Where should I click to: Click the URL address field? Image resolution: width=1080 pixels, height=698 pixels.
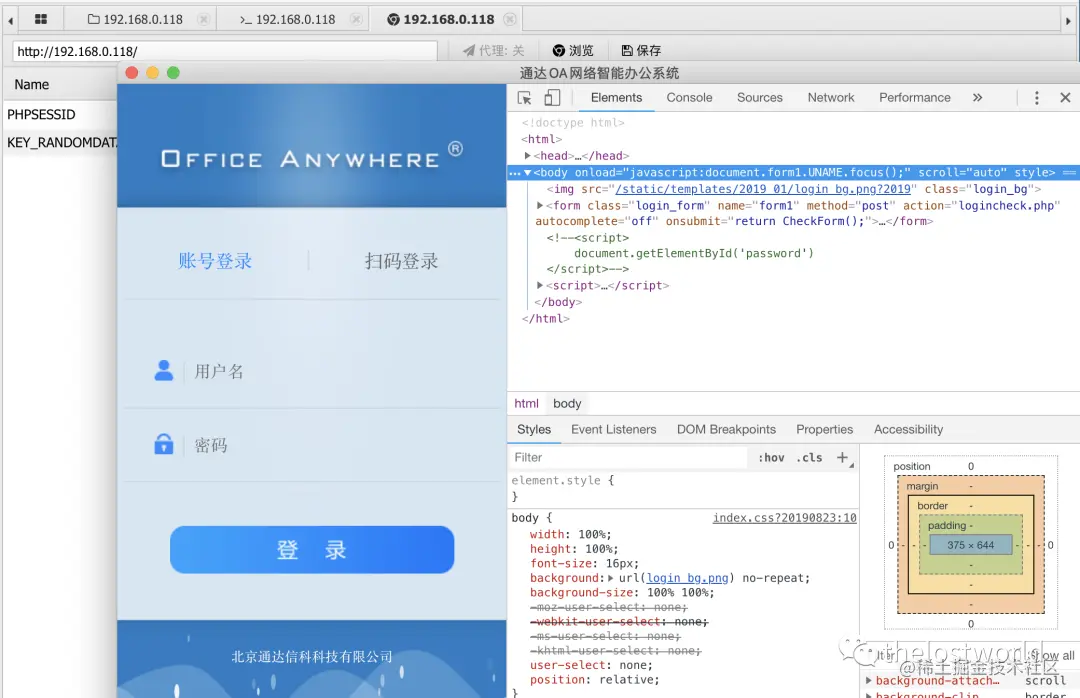point(225,51)
